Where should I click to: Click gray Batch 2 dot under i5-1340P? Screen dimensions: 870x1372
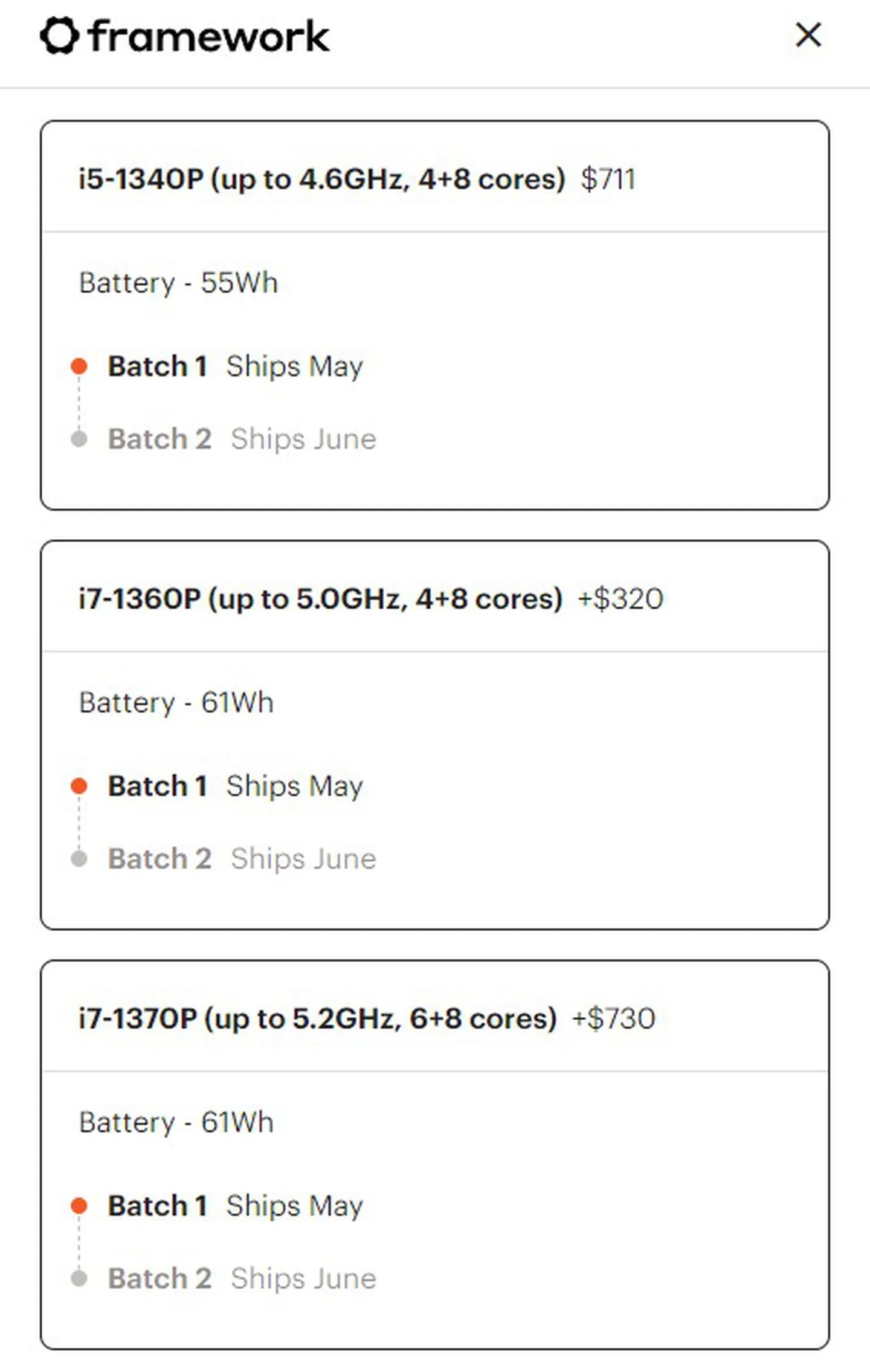point(79,439)
